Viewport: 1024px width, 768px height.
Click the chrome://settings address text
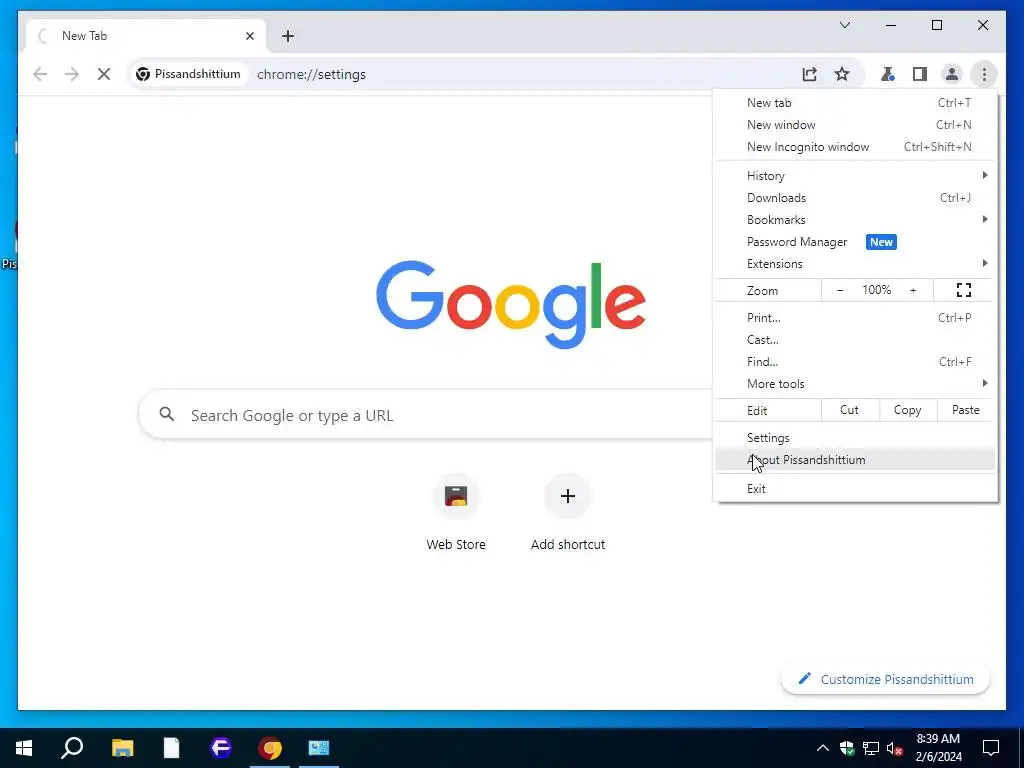(x=312, y=74)
